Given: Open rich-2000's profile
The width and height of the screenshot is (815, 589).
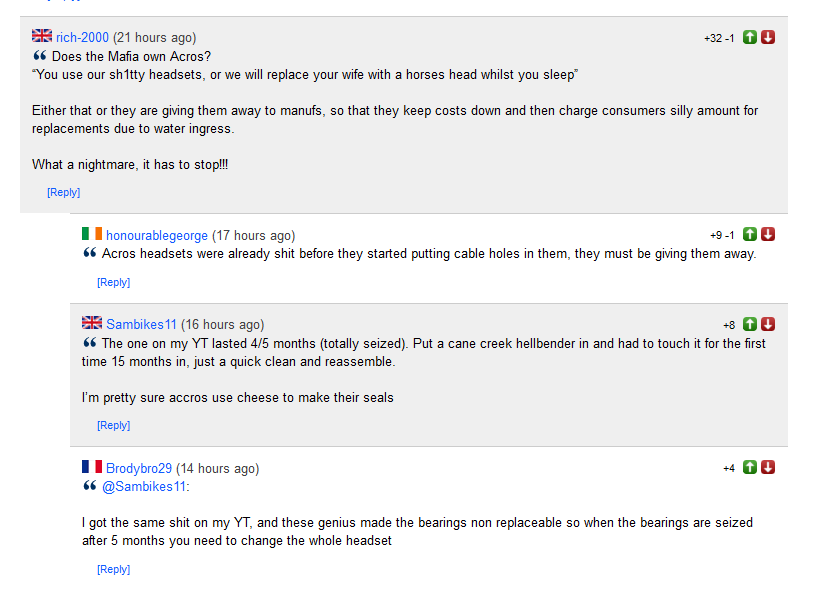Looking at the screenshot, I should tap(82, 37).
